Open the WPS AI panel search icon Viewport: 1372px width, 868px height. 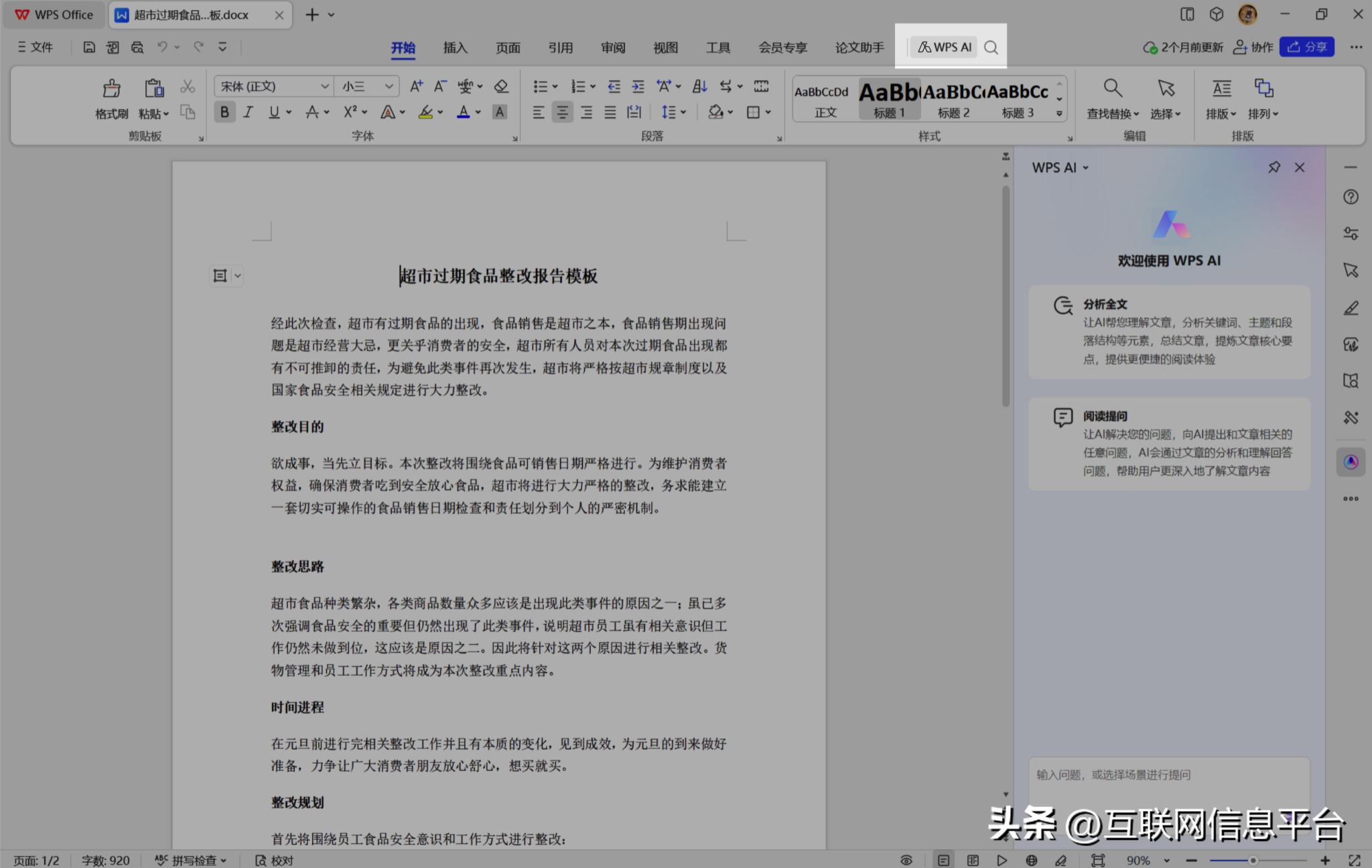pos(992,47)
